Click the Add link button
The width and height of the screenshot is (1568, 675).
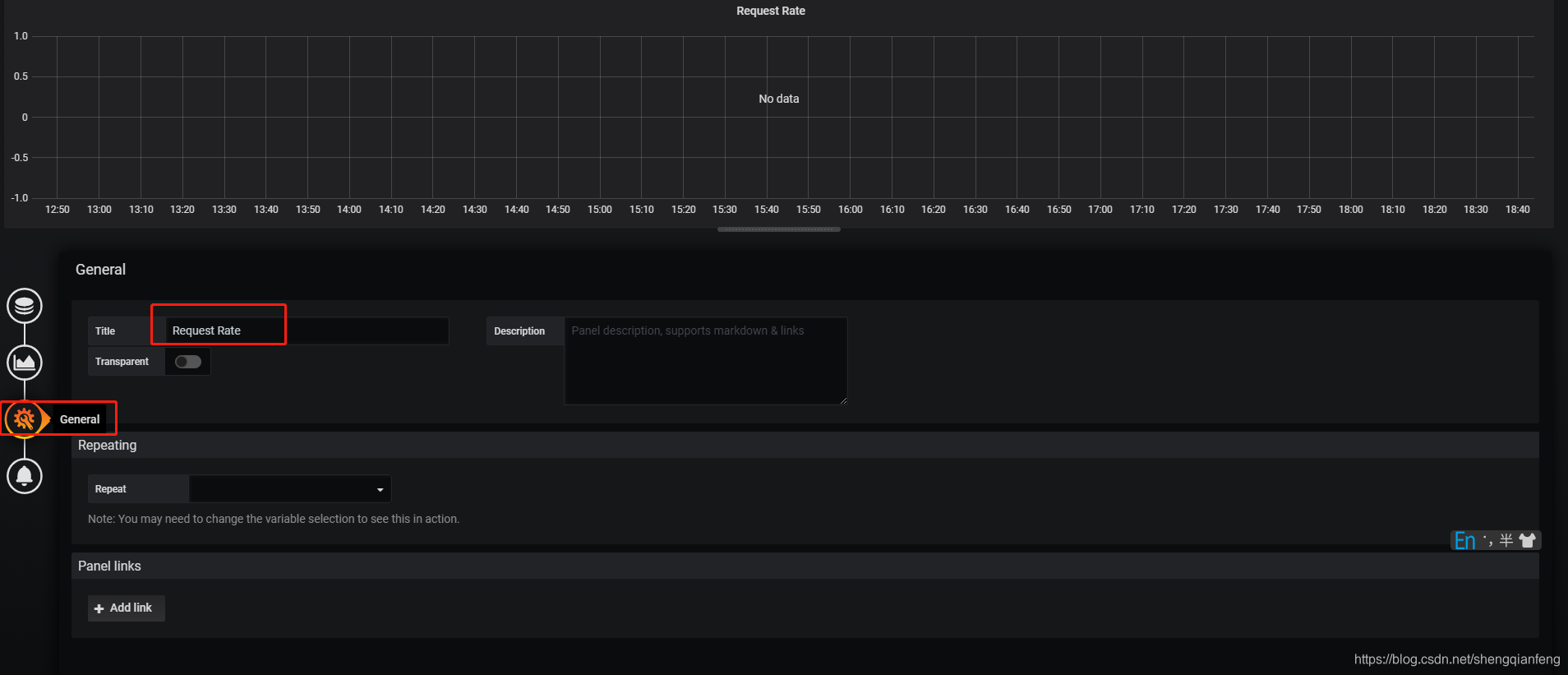click(127, 608)
